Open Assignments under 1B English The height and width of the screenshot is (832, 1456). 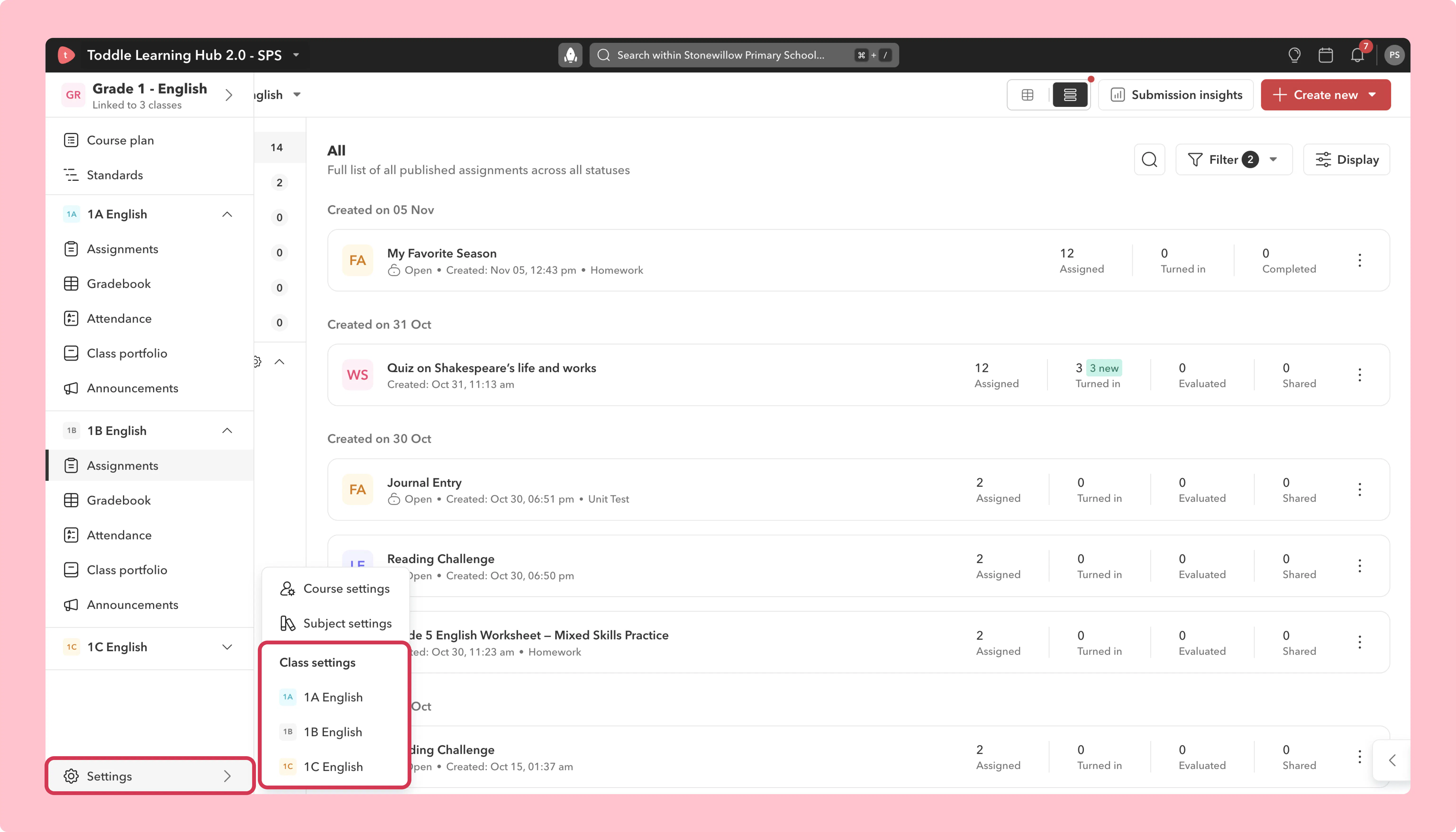[150, 466]
